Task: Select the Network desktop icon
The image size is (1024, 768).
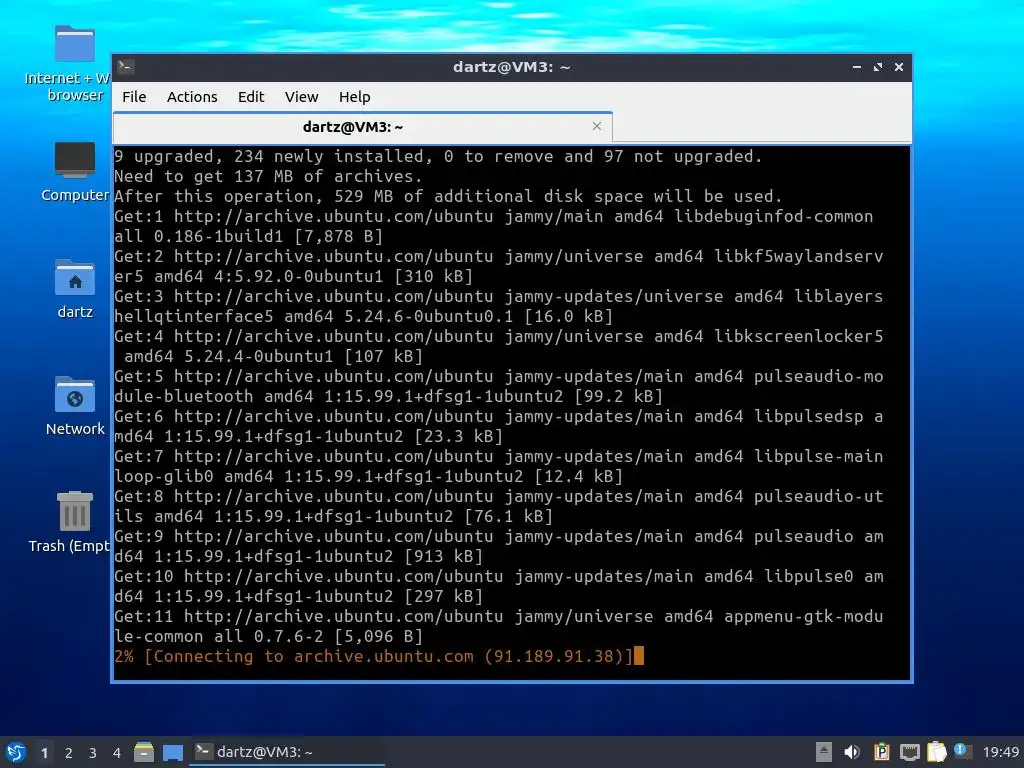Action: tap(74, 406)
